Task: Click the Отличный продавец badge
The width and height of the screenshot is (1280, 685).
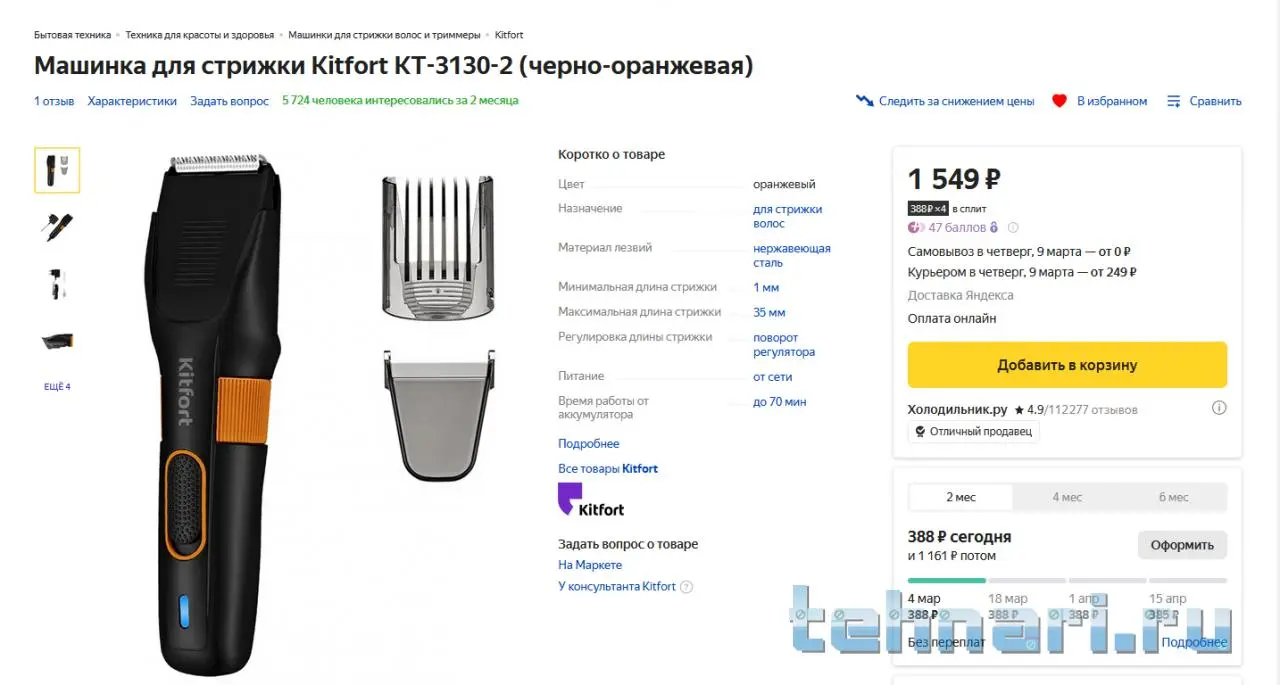Action: point(974,432)
